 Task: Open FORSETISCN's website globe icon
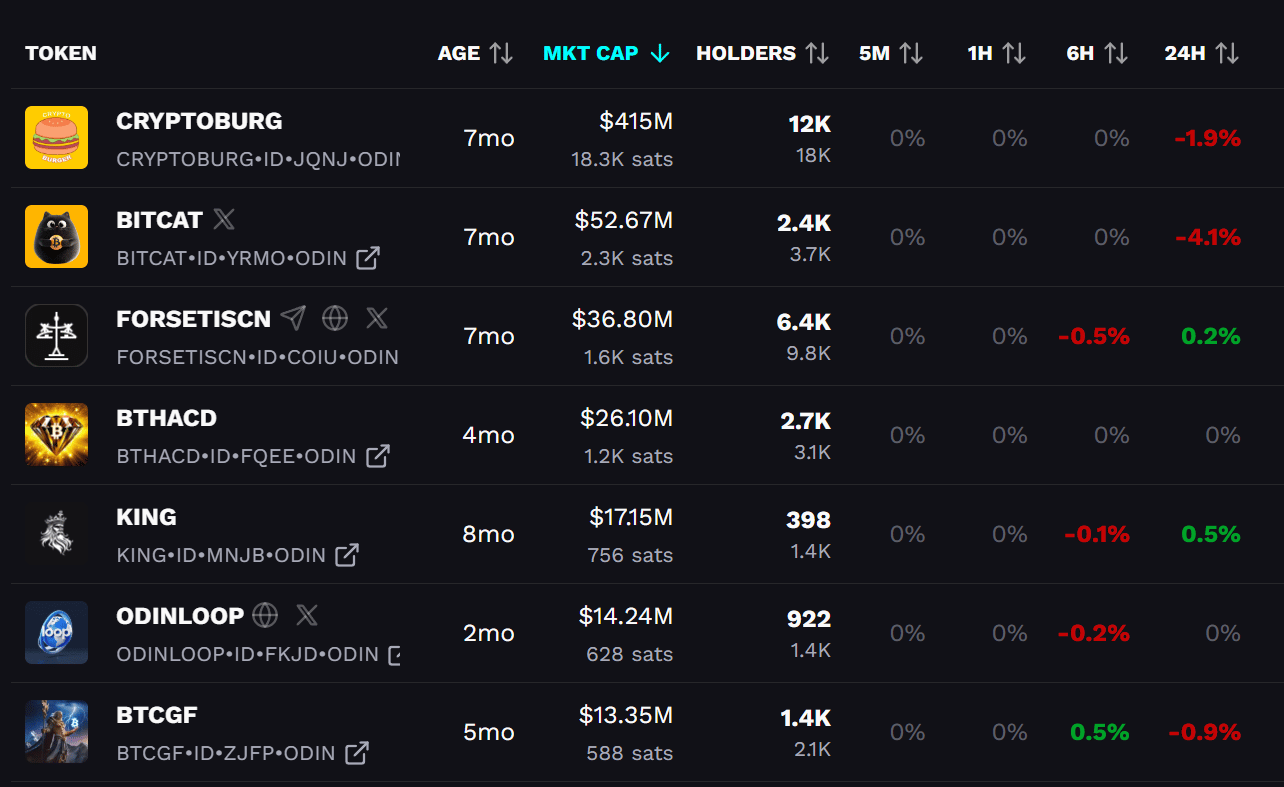click(335, 319)
